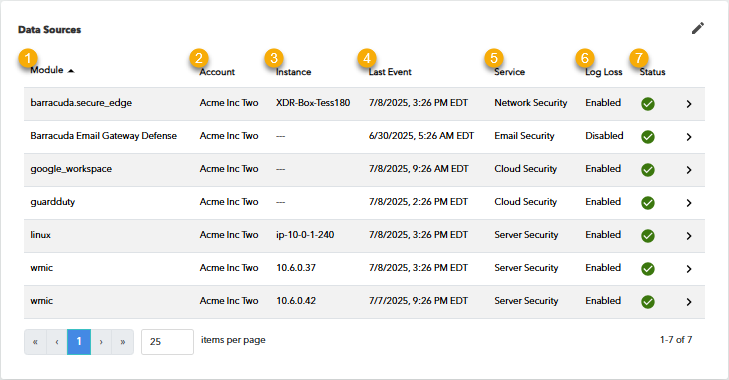Sort by the Log Loss column header
The width and height of the screenshot is (729, 380).
(603, 72)
